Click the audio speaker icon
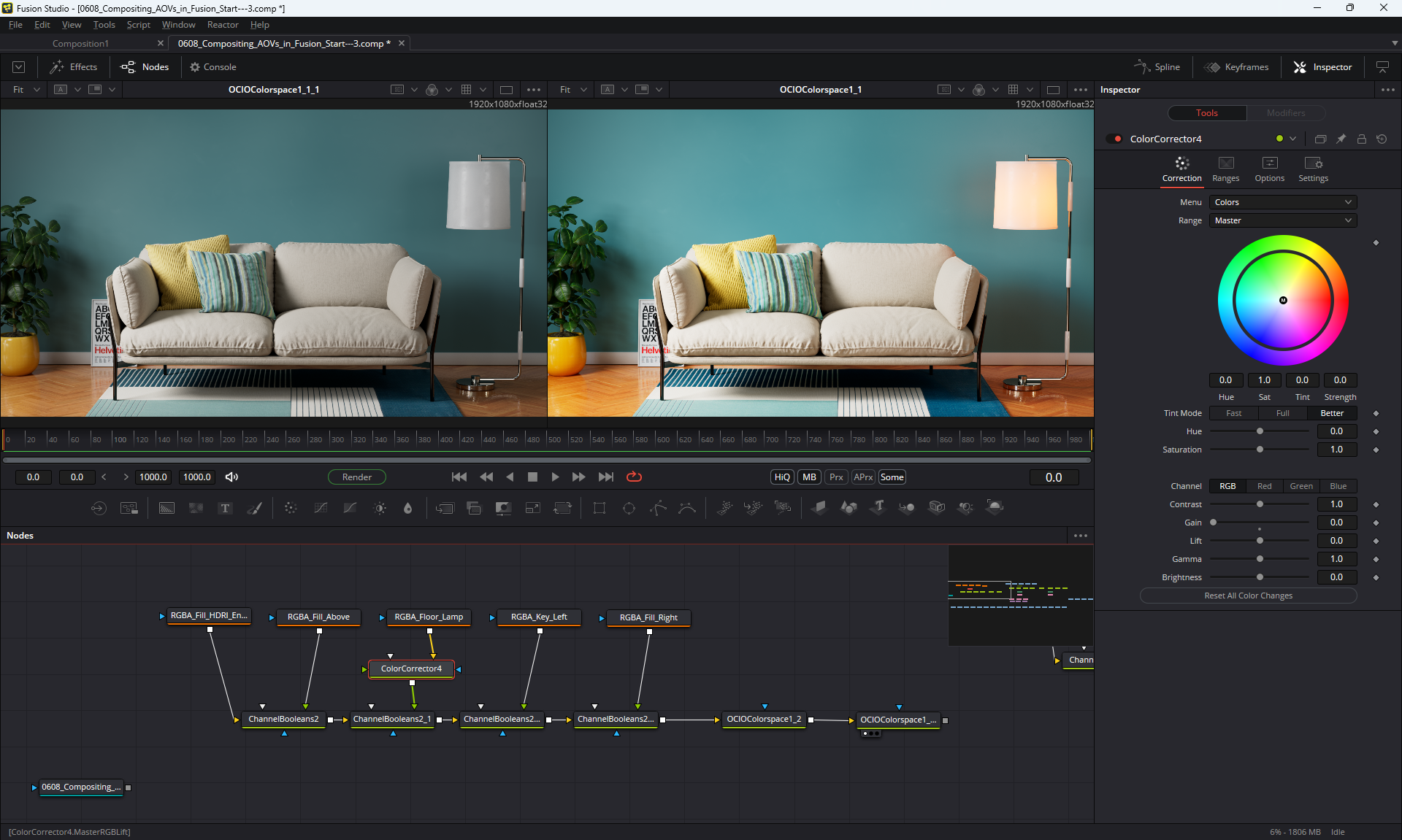The image size is (1402, 840). click(x=231, y=477)
